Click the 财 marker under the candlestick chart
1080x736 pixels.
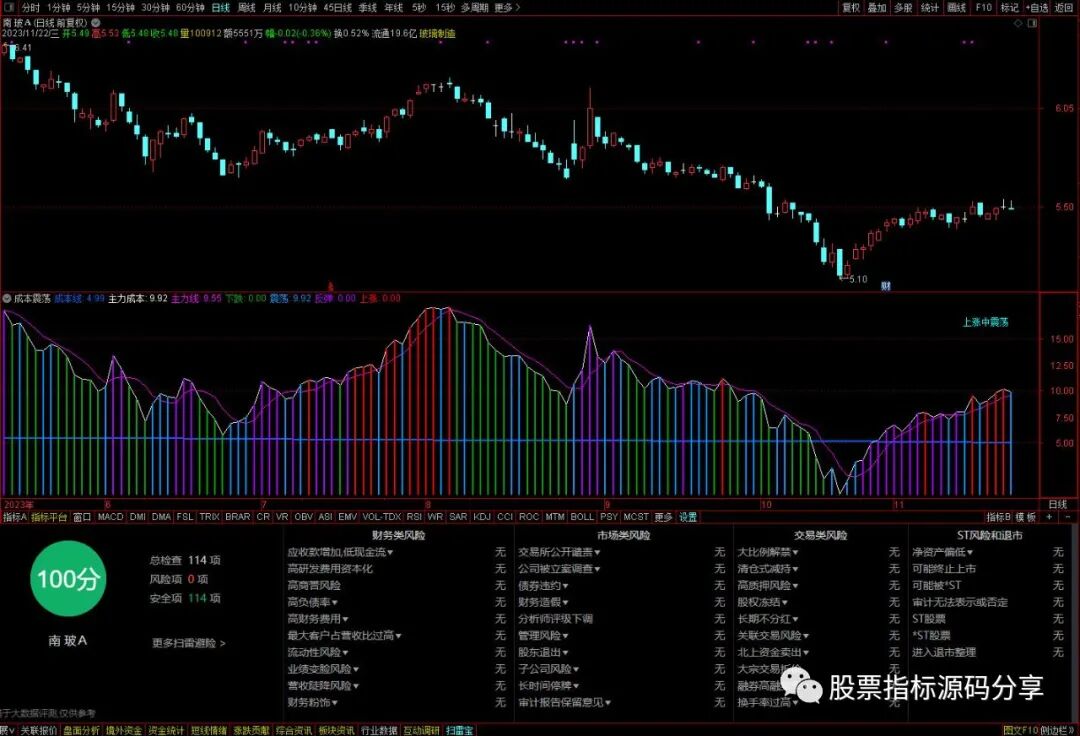(886, 286)
